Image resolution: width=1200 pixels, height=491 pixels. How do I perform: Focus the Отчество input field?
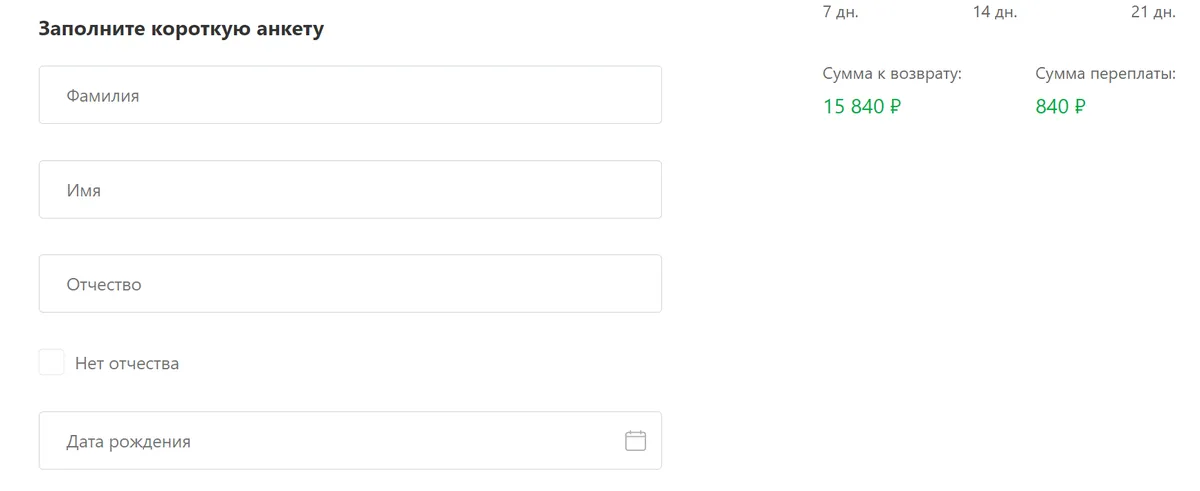click(x=350, y=283)
